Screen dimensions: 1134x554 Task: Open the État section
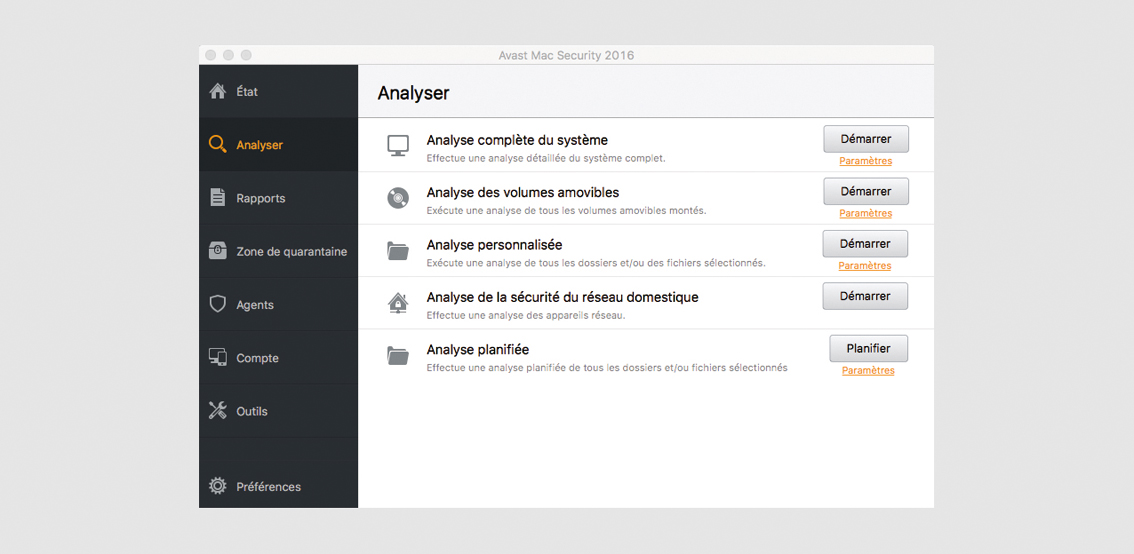[x=278, y=92]
